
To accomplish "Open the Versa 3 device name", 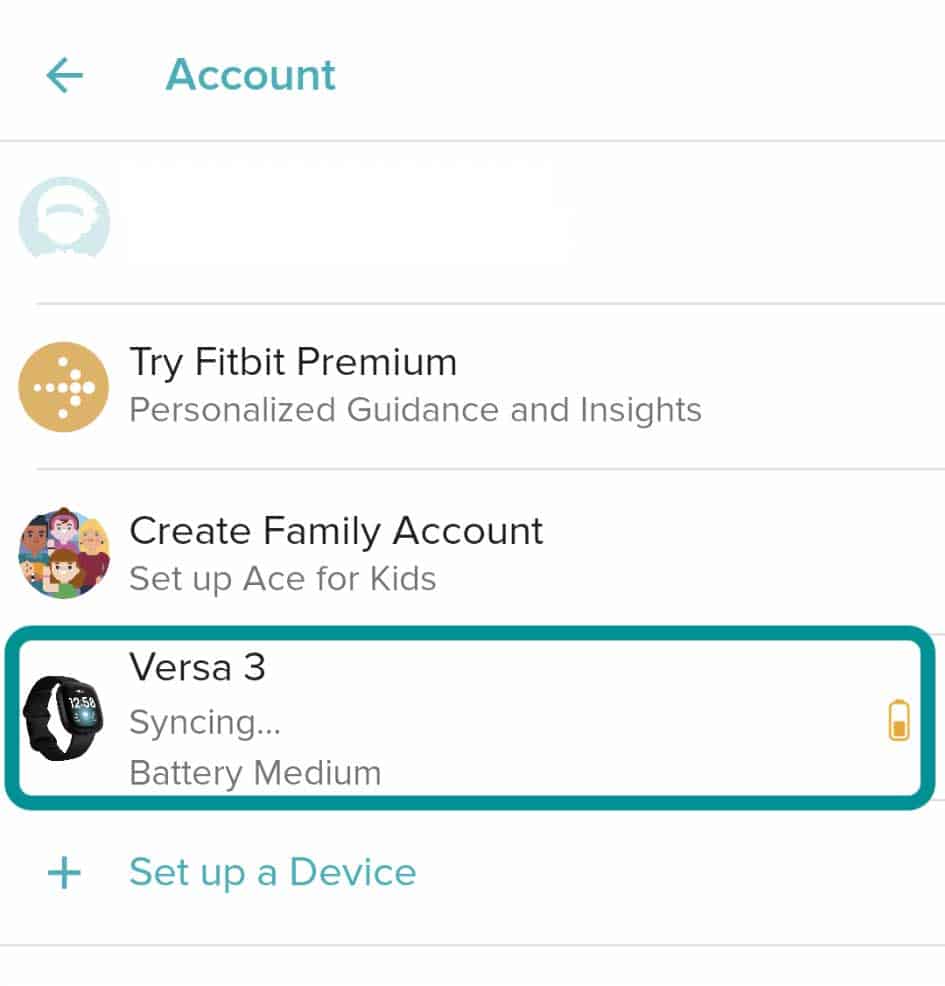I will [x=197, y=667].
